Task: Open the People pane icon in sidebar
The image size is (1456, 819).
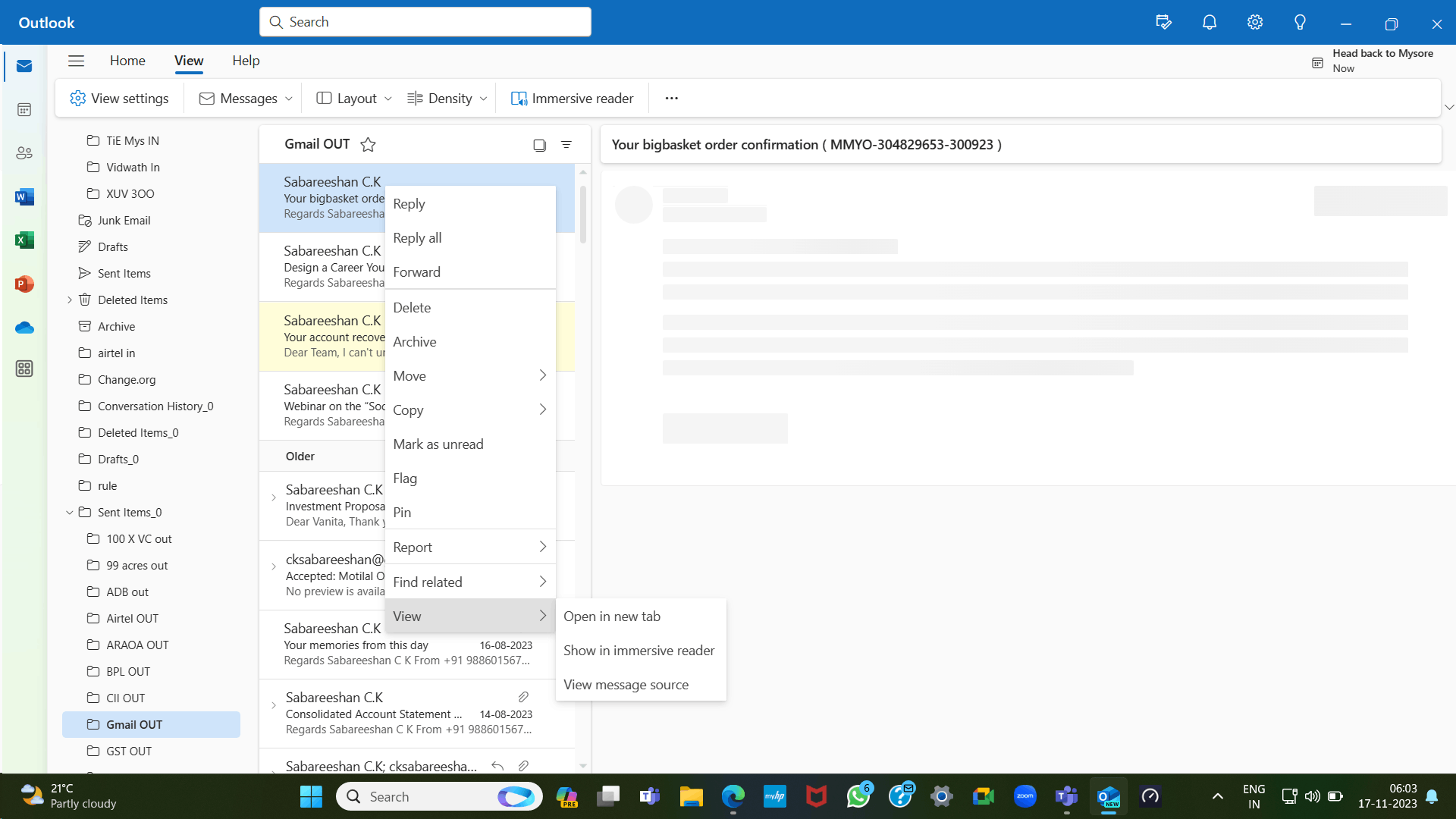Action: coord(24,152)
